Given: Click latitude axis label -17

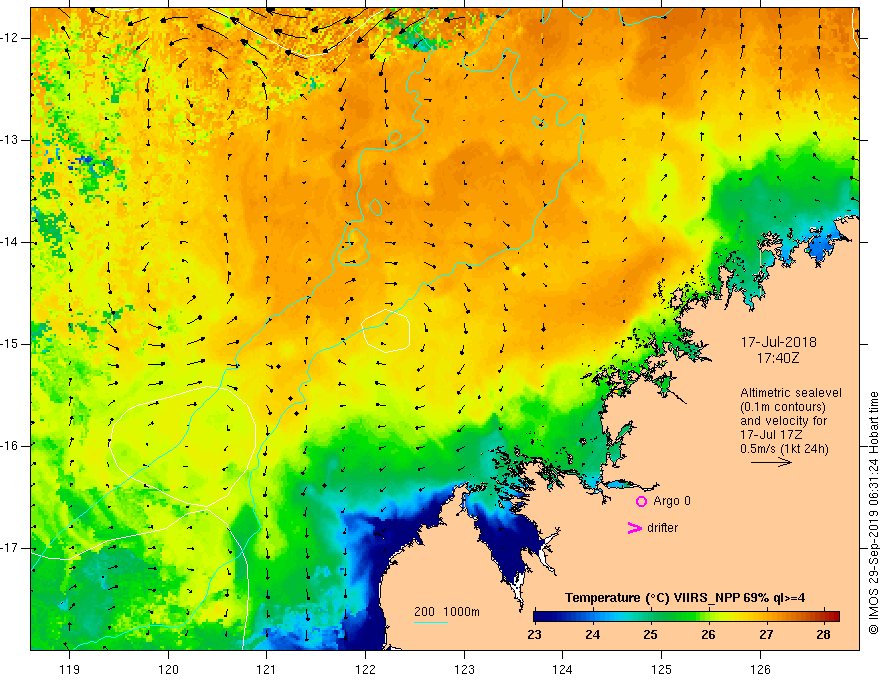Looking at the screenshot, I should coord(11,548).
